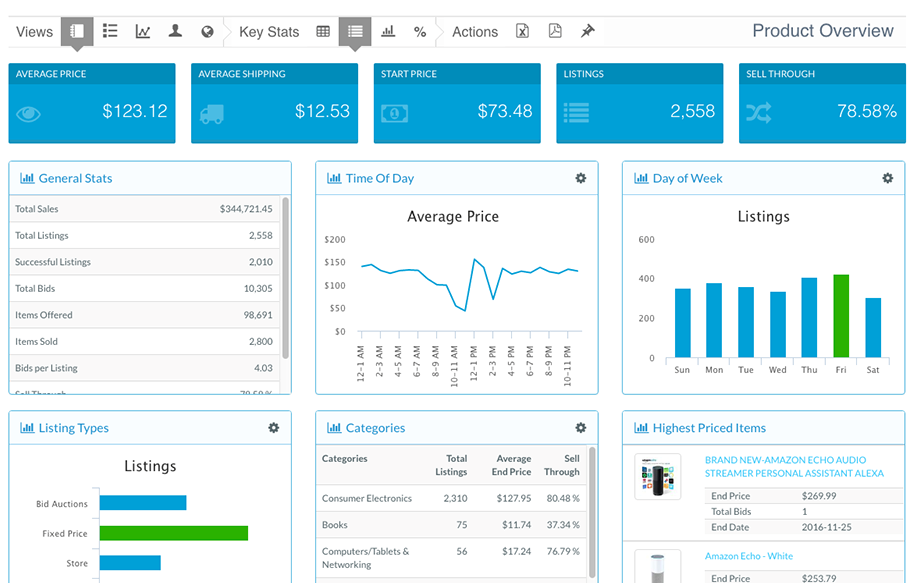This screenshot has width=915, height=583.
Task: Click the Views menu label
Action: [33, 31]
